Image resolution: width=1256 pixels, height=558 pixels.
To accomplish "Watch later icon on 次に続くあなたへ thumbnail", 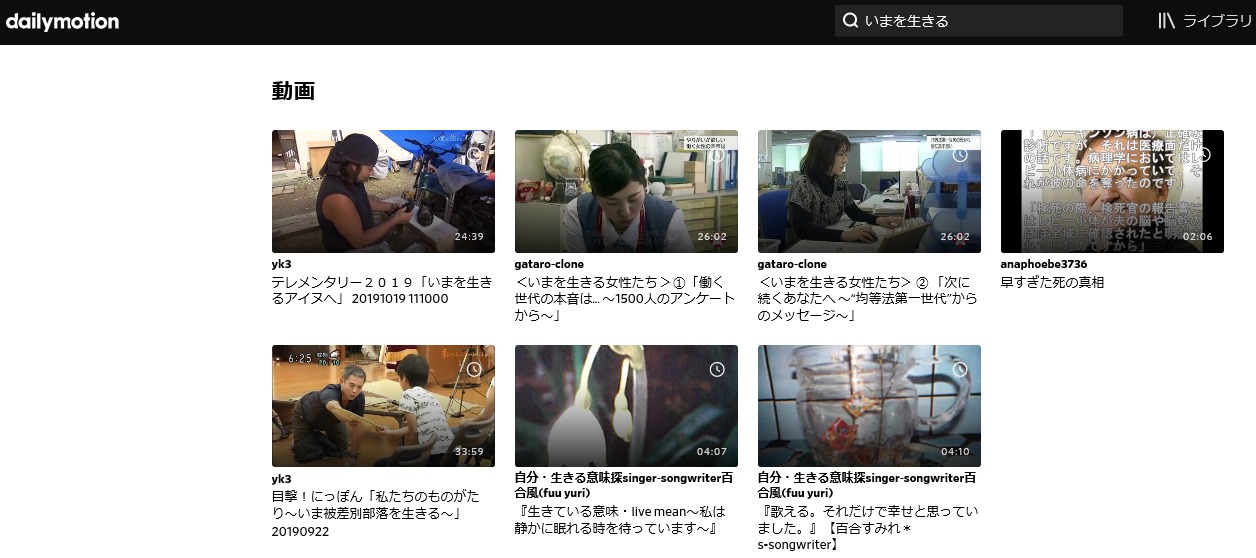I will 960,155.
